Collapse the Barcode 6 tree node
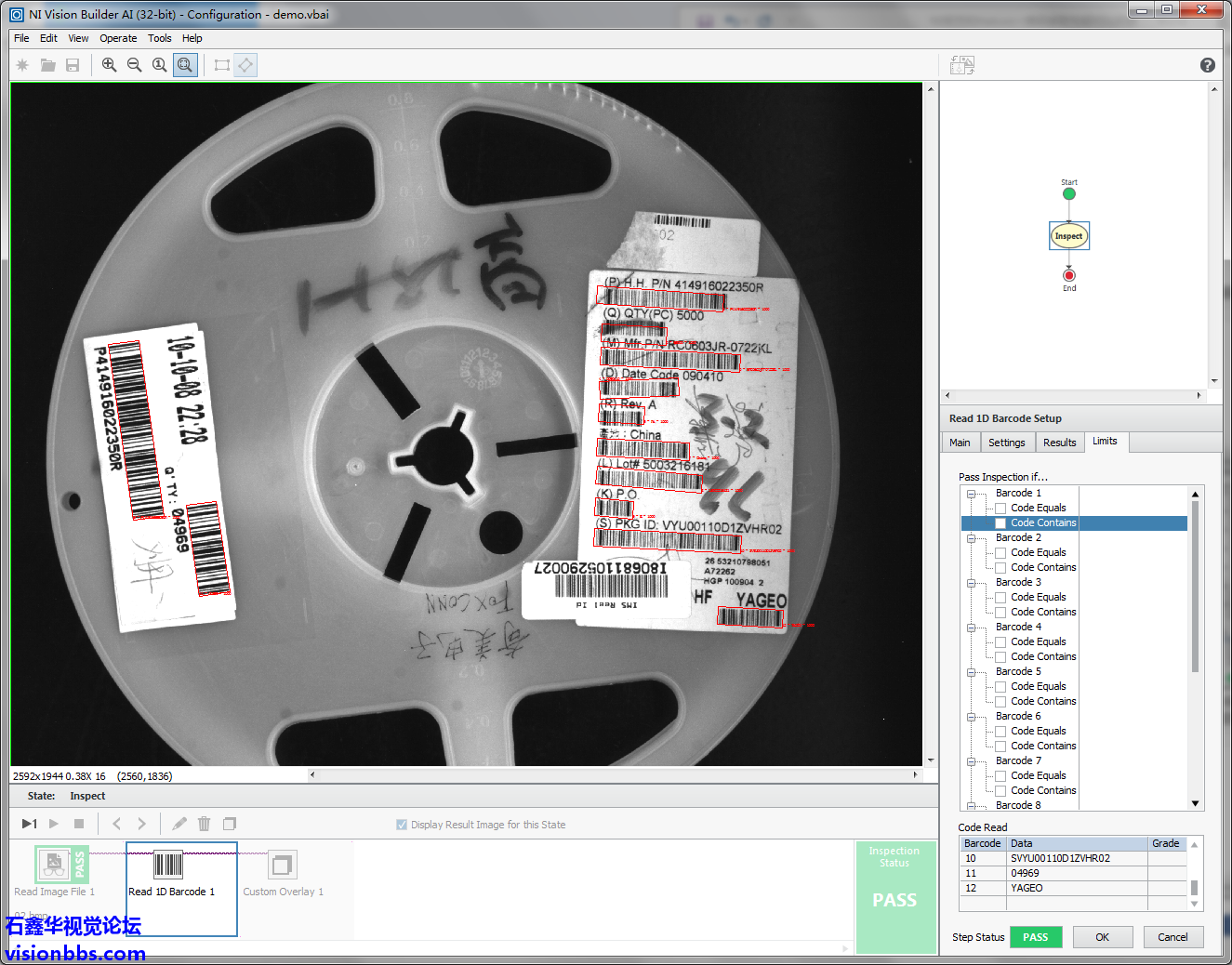This screenshot has height=965, width=1232. point(972,717)
